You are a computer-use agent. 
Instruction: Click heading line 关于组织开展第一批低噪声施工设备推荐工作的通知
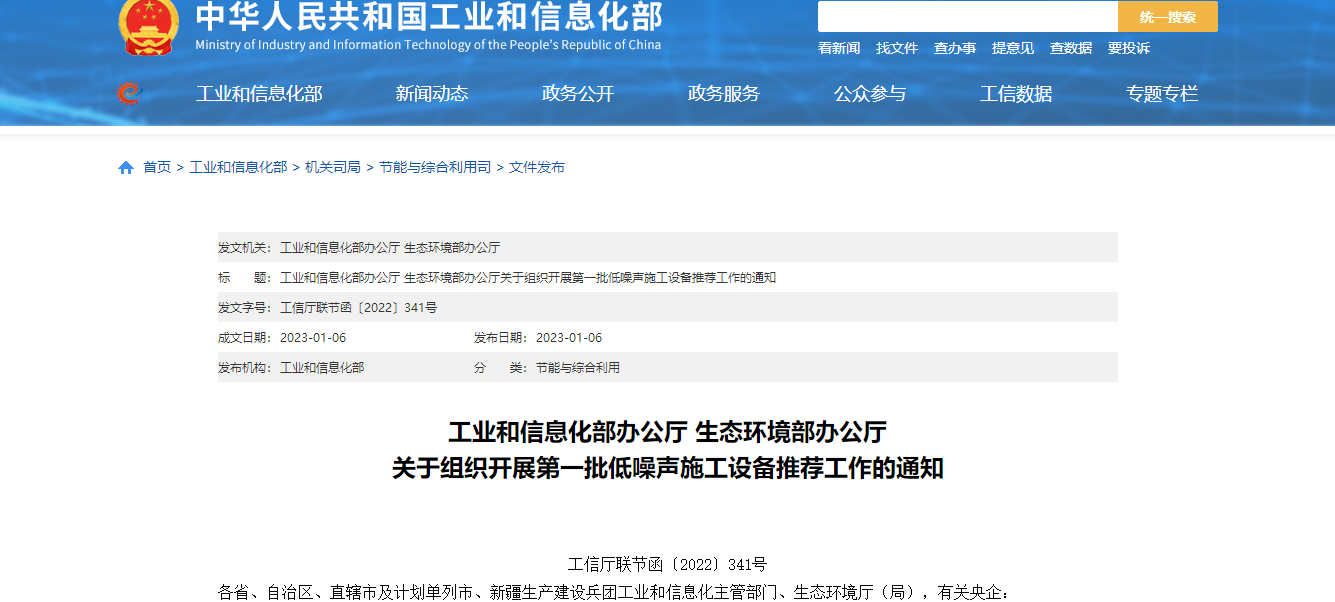[x=667, y=468]
